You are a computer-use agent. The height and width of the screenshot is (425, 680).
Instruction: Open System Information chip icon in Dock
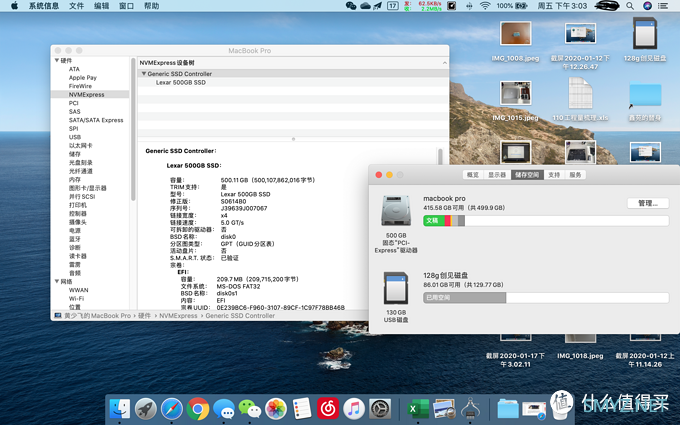point(470,409)
